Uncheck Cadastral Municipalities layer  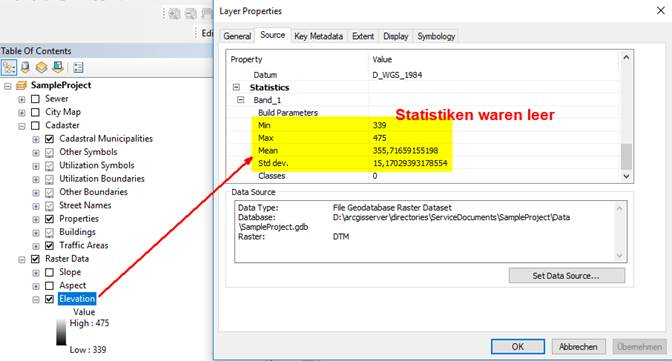49,139
